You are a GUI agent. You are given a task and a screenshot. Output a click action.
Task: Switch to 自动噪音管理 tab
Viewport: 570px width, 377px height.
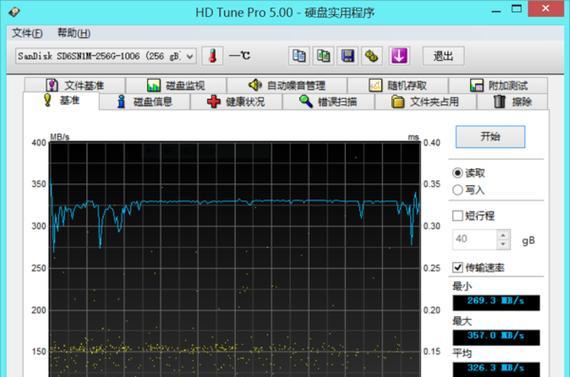click(287, 85)
